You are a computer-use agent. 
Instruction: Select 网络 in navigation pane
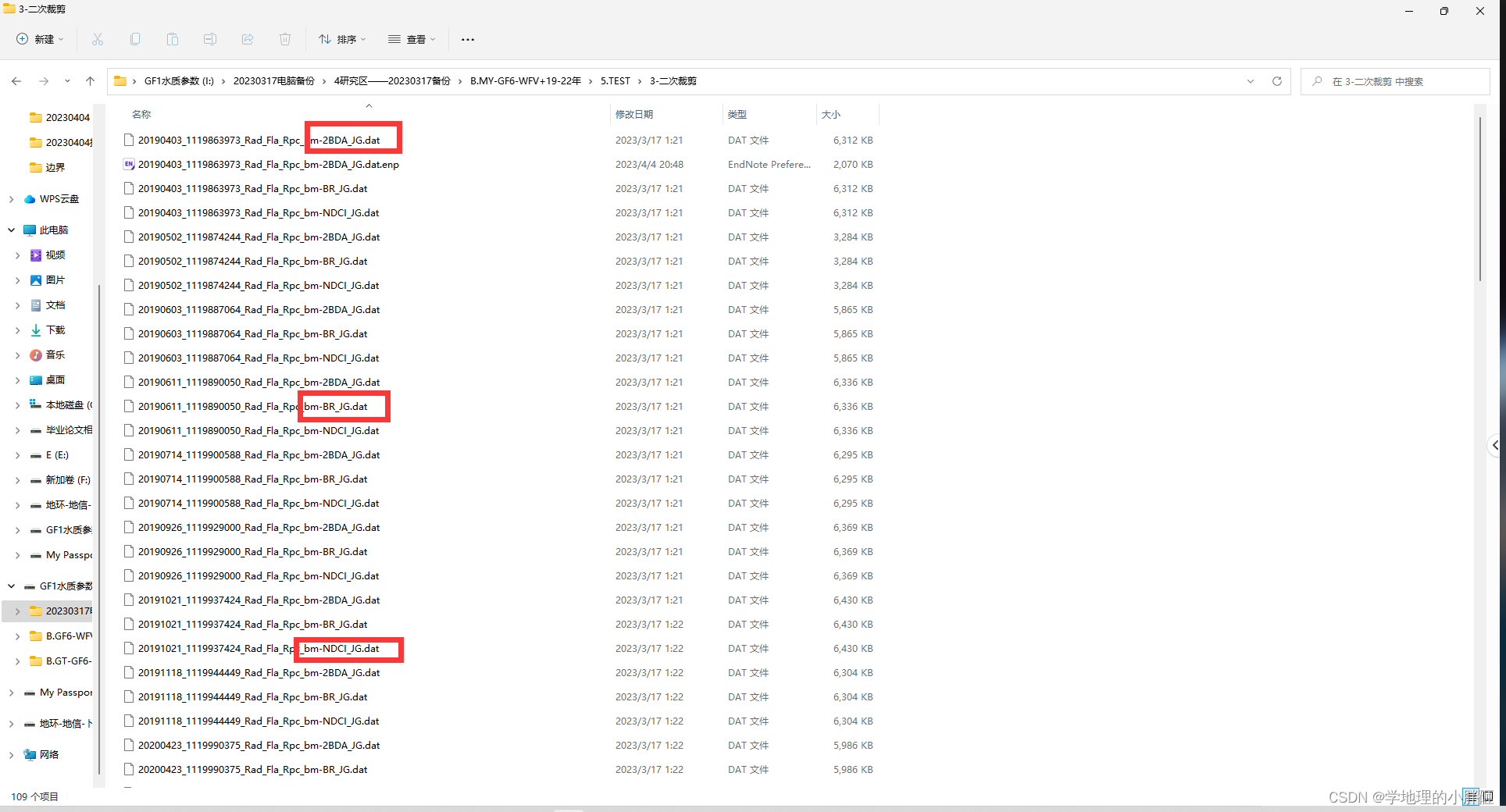pyautogui.click(x=41, y=755)
